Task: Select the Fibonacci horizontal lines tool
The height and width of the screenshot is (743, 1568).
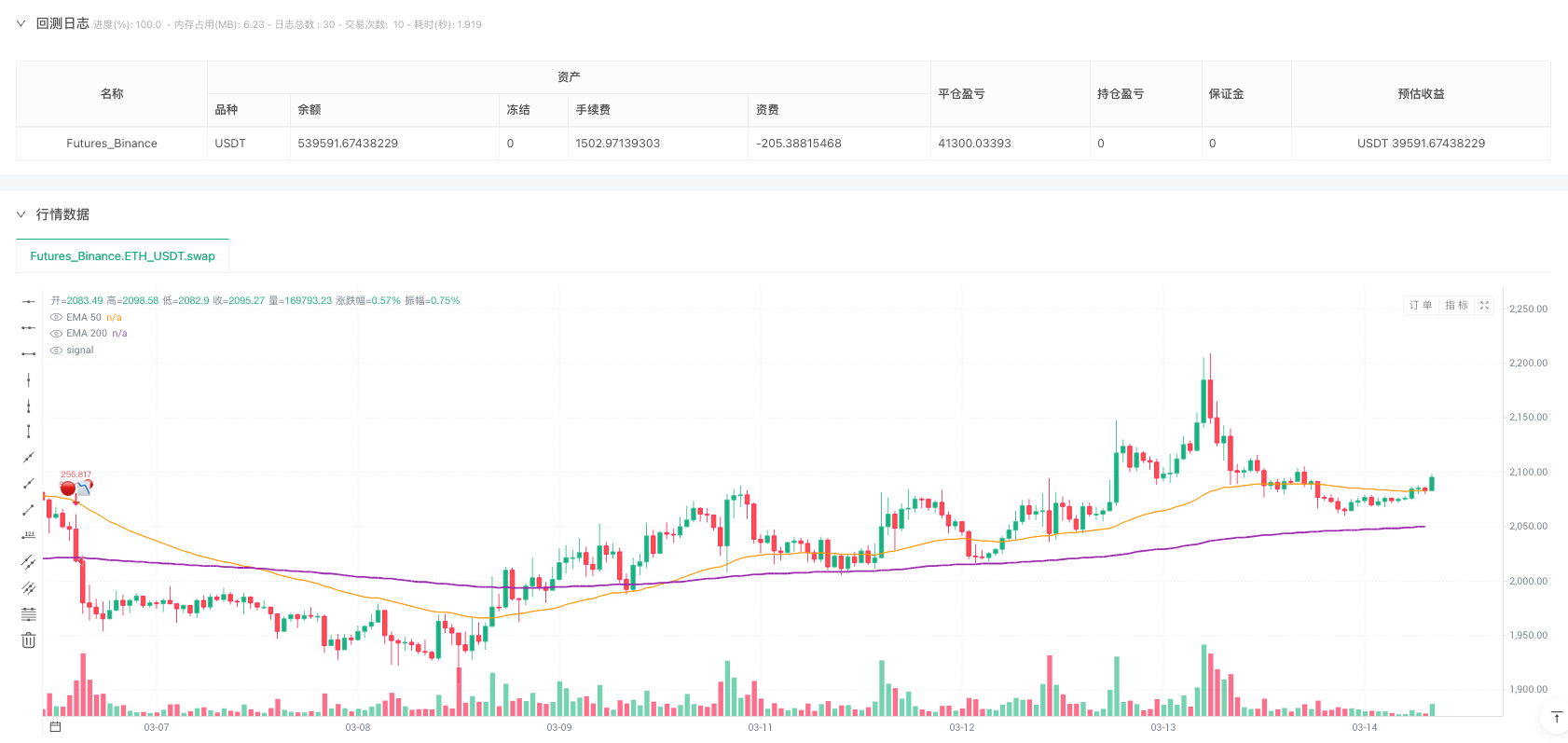Action: pos(29,613)
